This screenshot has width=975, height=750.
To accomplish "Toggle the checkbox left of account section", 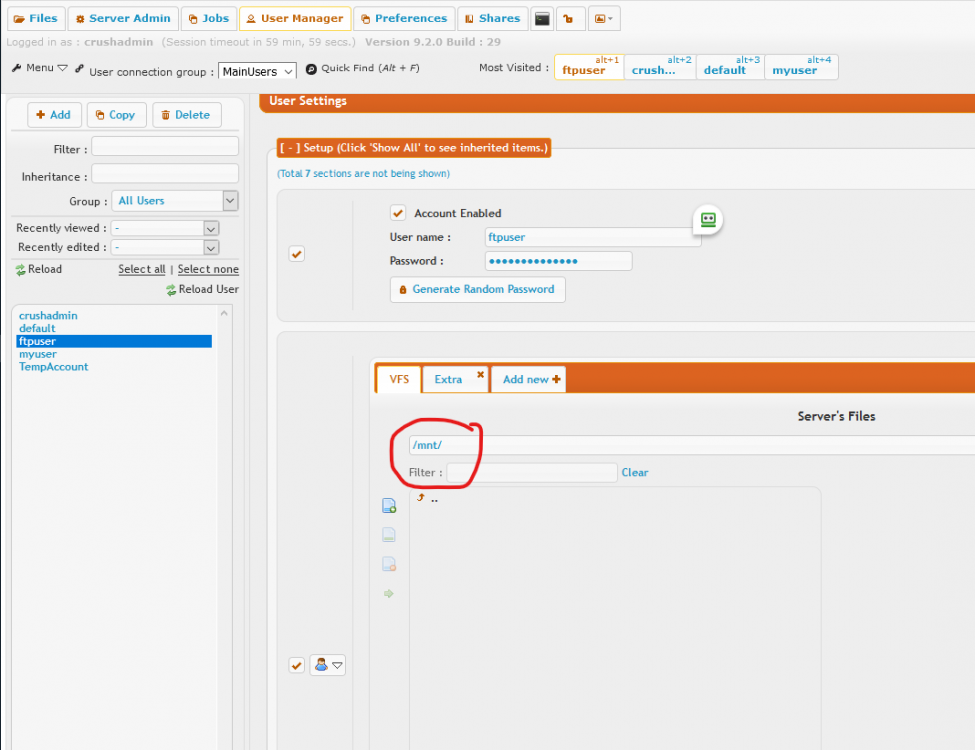I will pos(297,254).
